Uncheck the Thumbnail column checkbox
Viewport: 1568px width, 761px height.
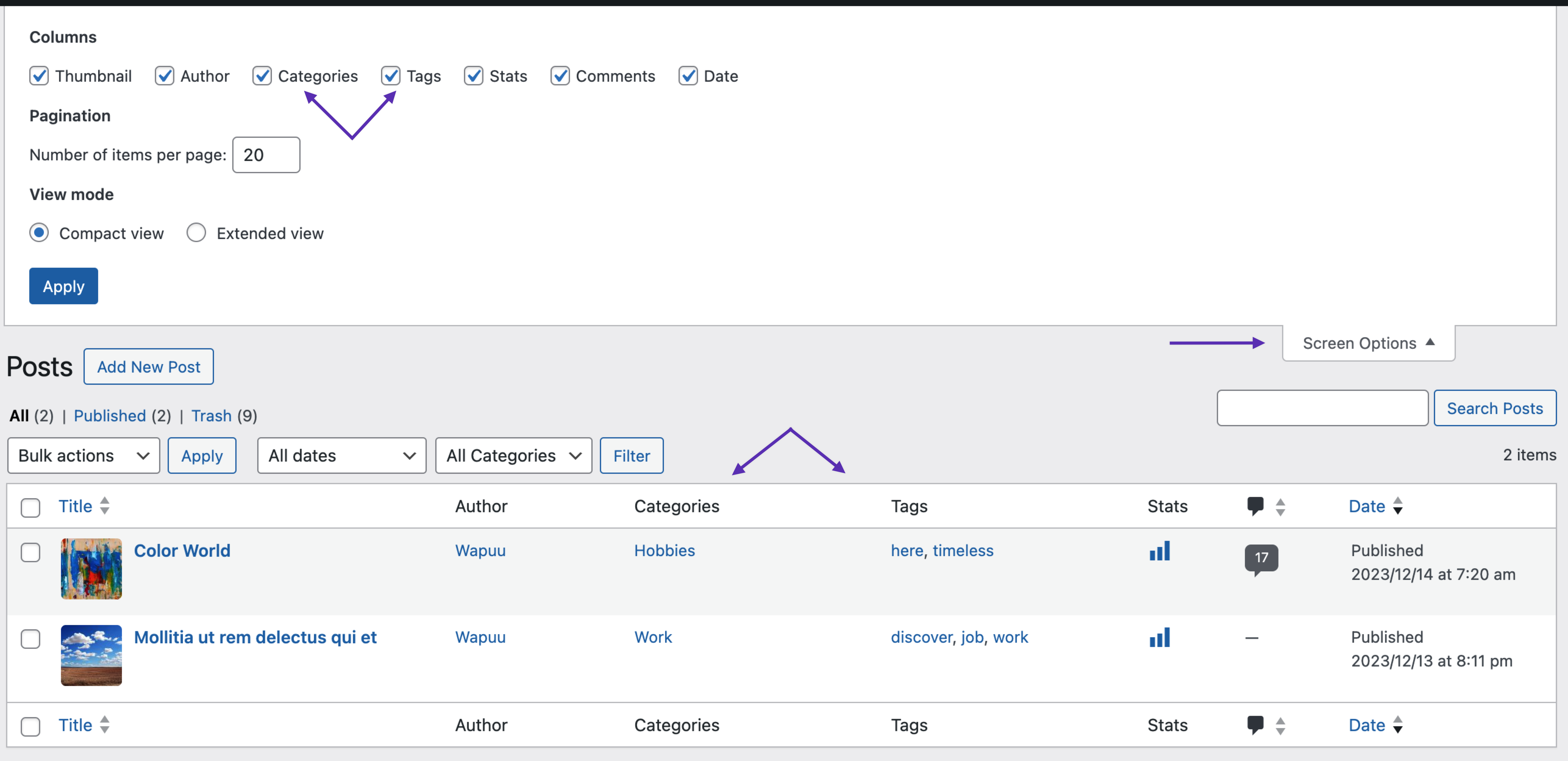click(x=39, y=76)
